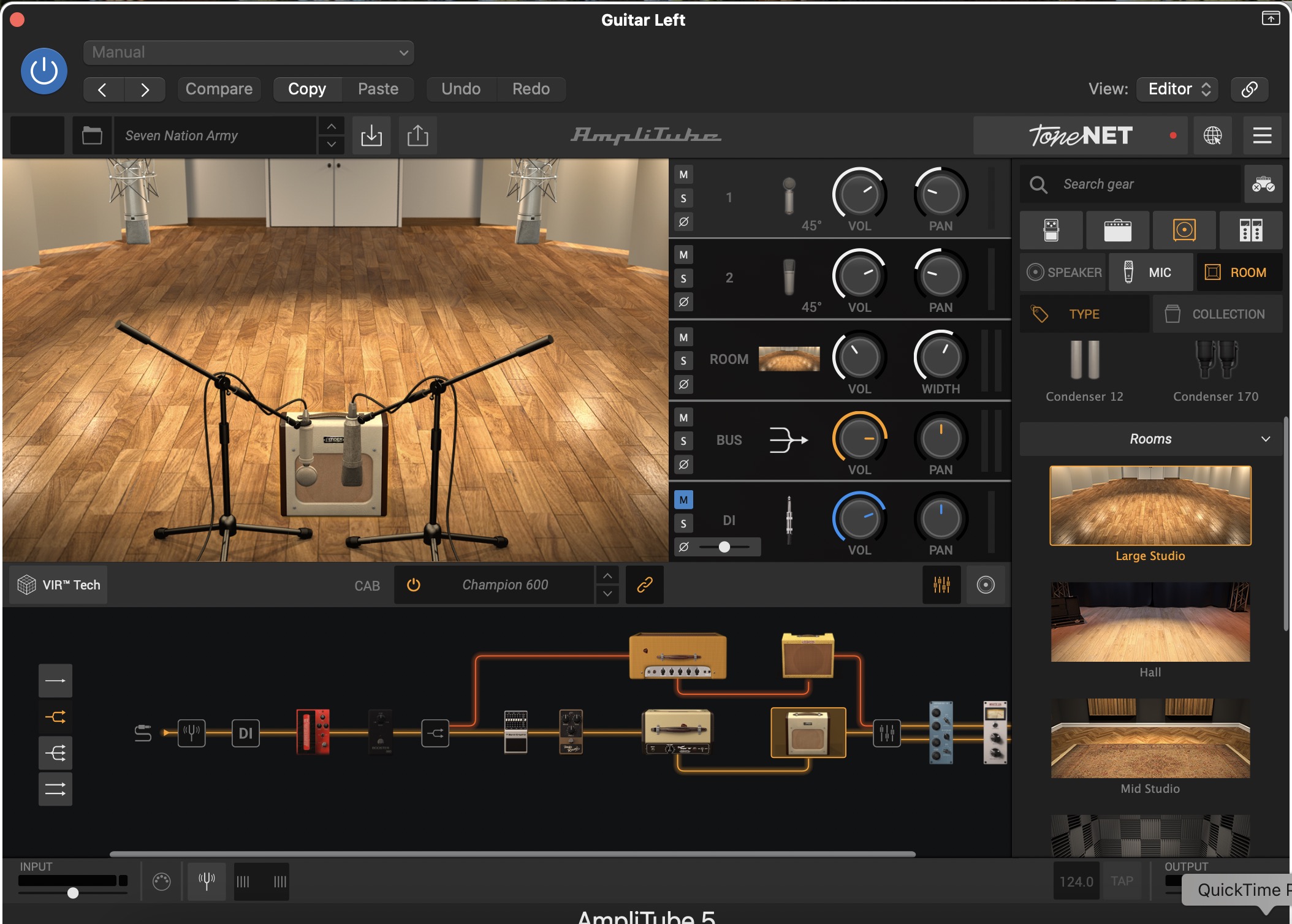The width and height of the screenshot is (1292, 924).
Task: Open the tuner in the bottom bar
Action: 207,882
